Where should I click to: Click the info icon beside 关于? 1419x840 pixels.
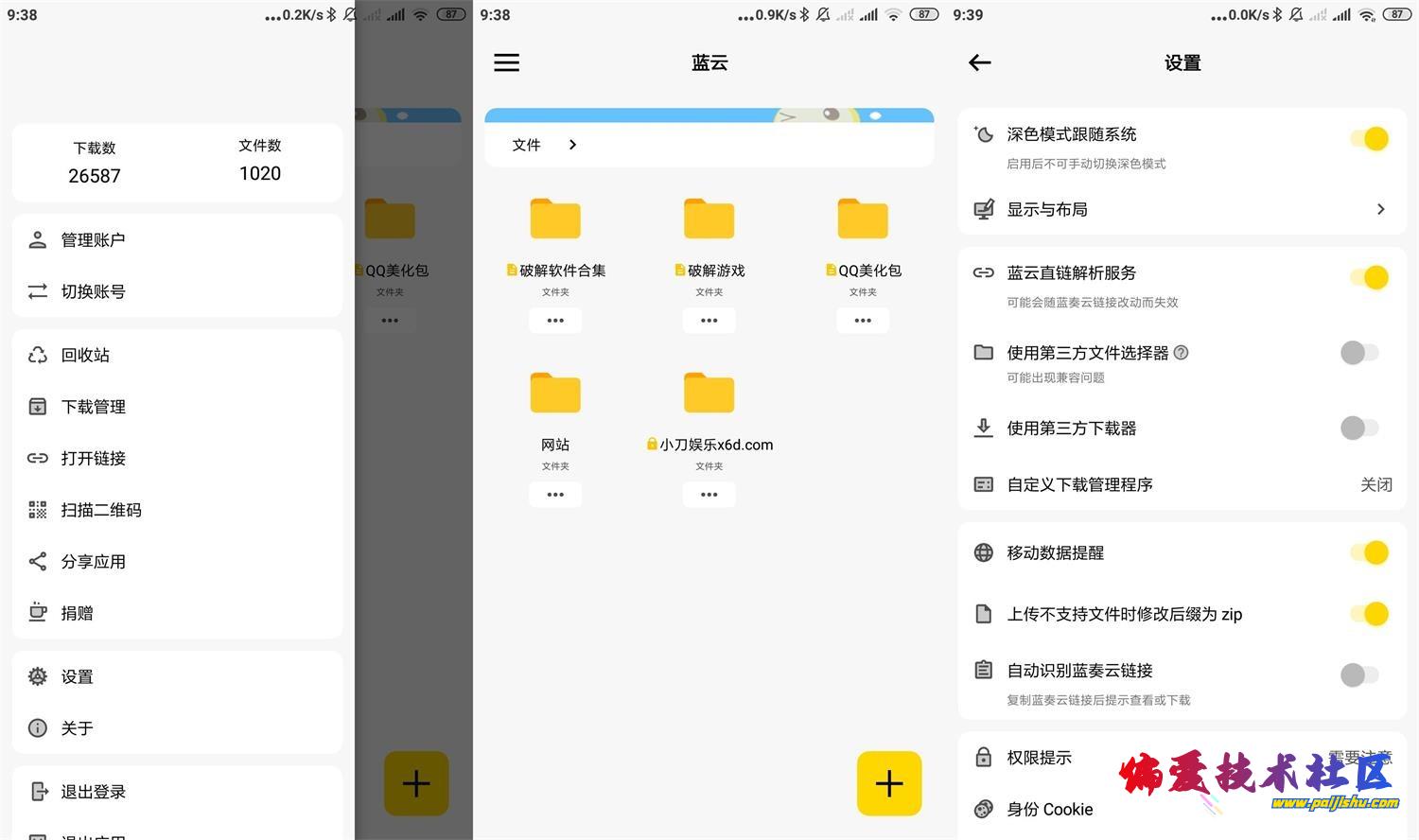38,727
